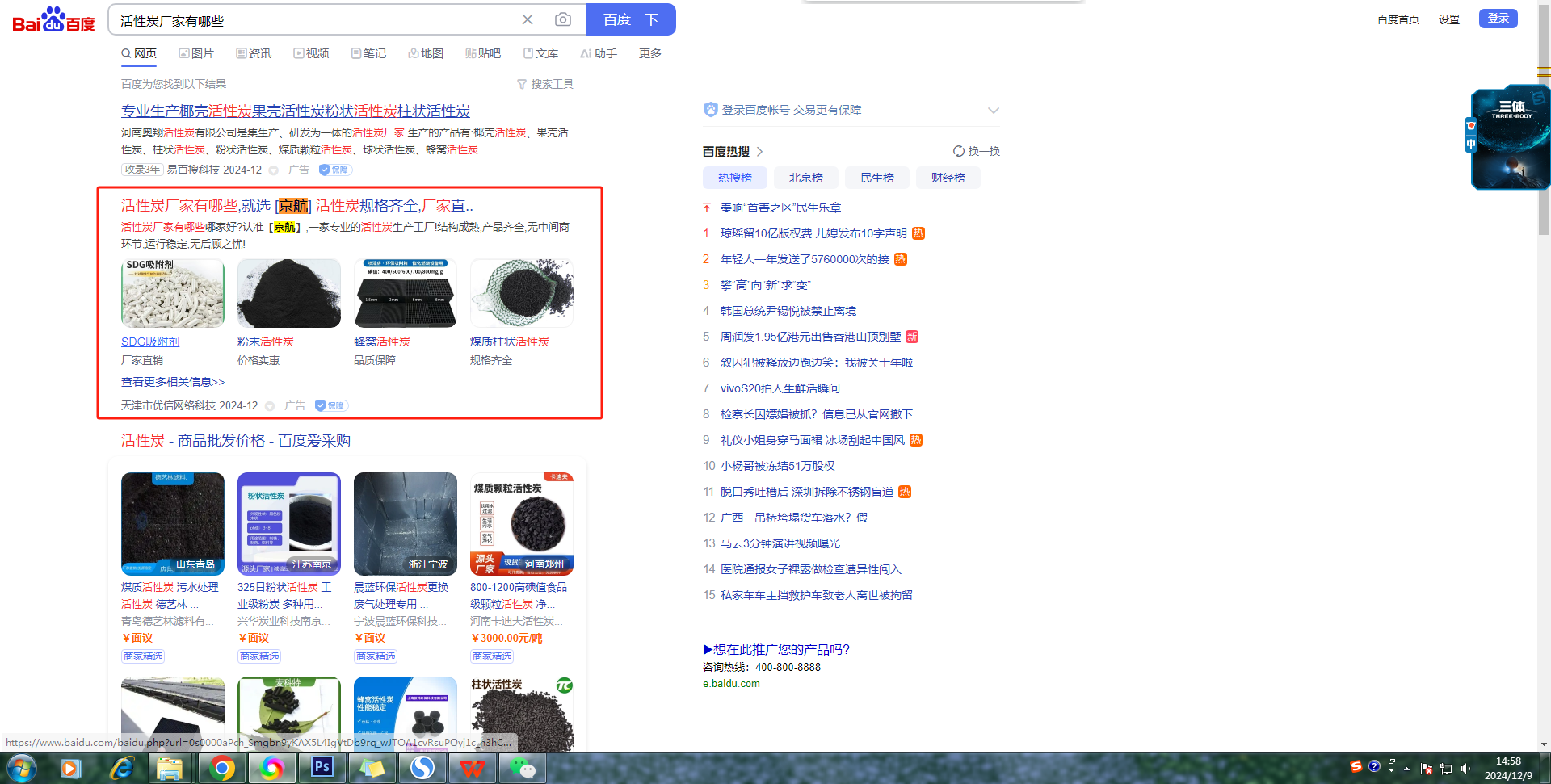Open the 河南郑州 product image

(x=522, y=523)
